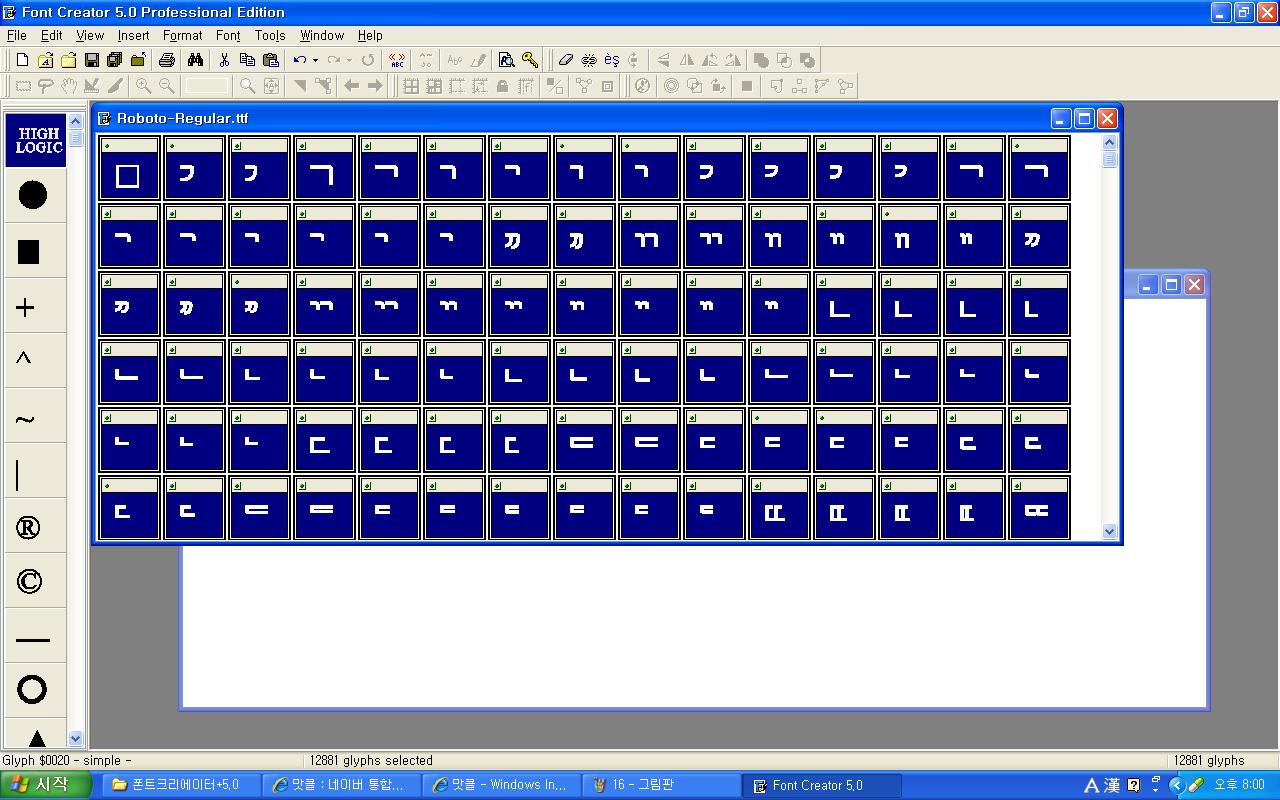Open the Tools menu
The width and height of the screenshot is (1280, 800).
click(270, 35)
